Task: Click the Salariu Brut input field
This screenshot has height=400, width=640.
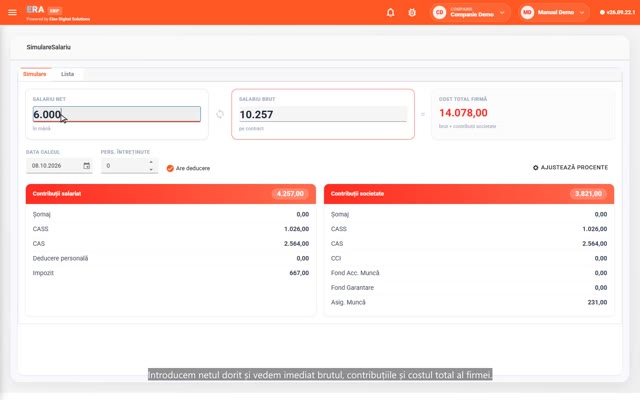Action: pyautogui.click(x=323, y=114)
